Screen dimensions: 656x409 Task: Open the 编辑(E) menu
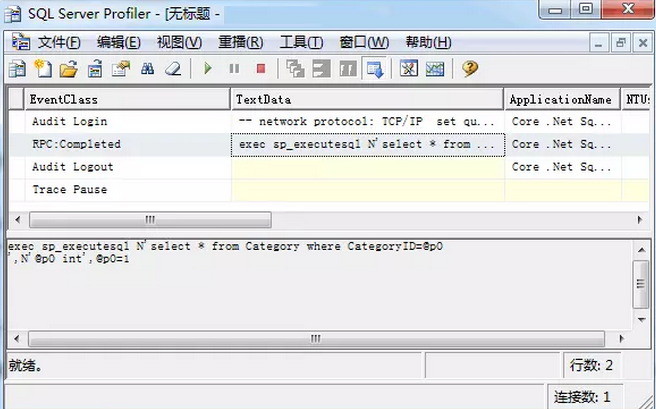click(x=118, y=42)
